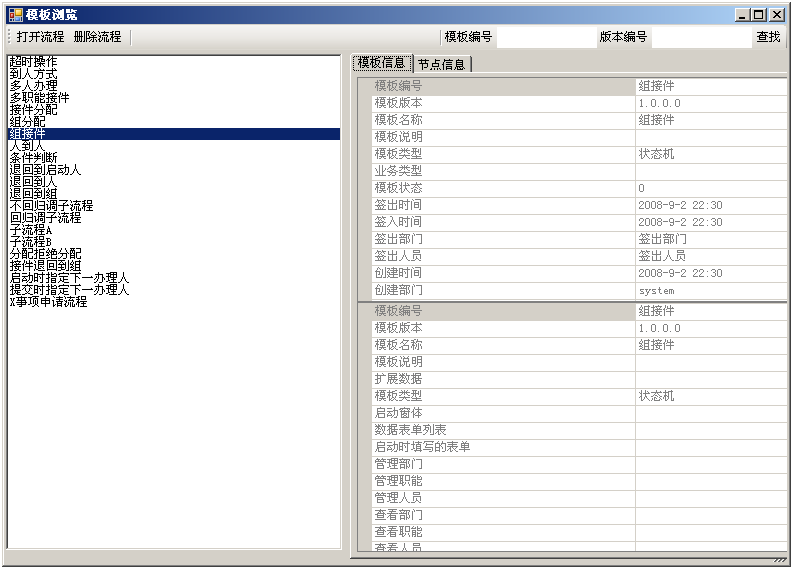The width and height of the screenshot is (793, 569).
Task: Click the 模板名称 value cell in upper grid
Action: 710,120
